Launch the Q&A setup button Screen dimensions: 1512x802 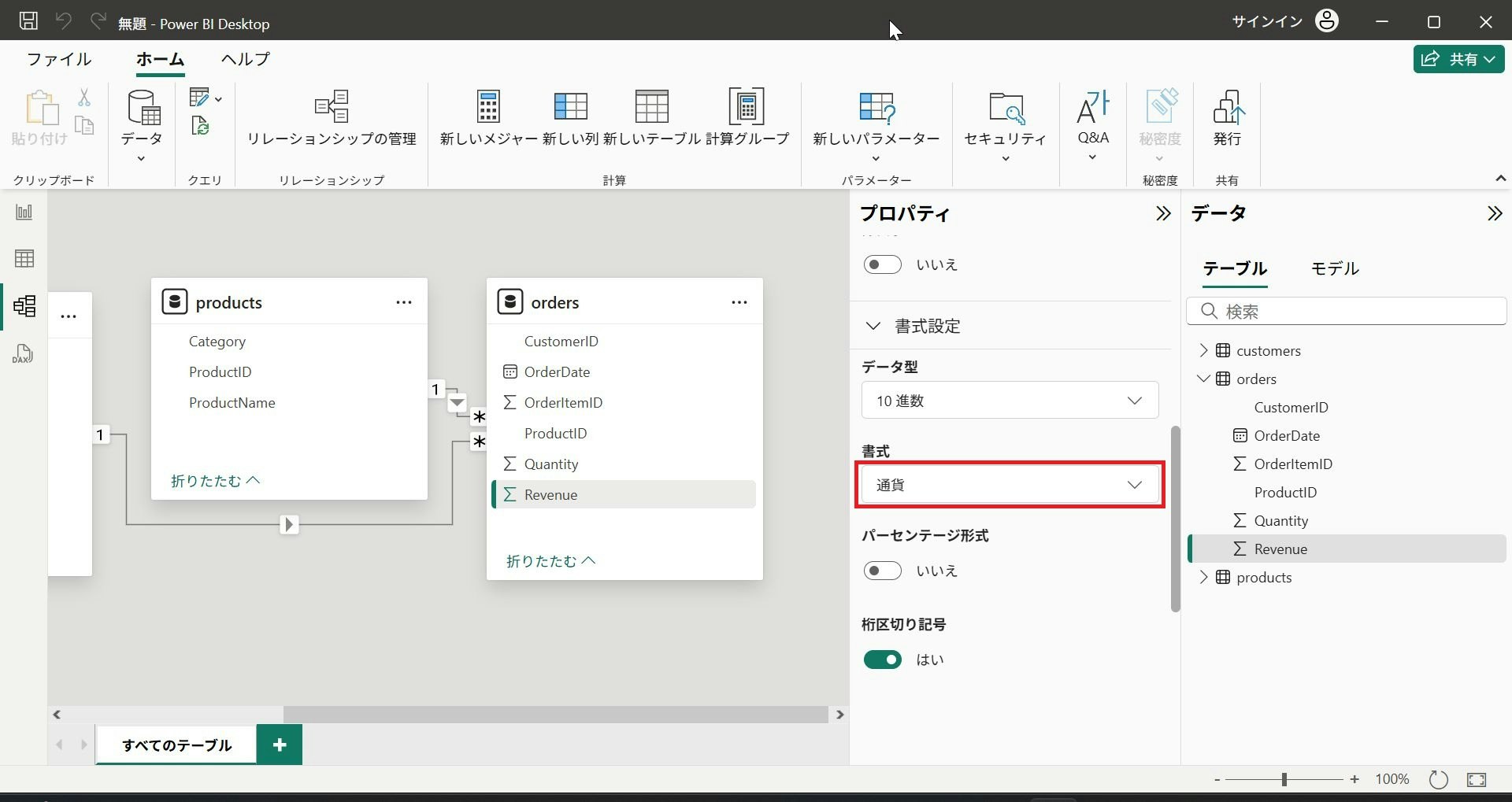pyautogui.click(x=1093, y=126)
